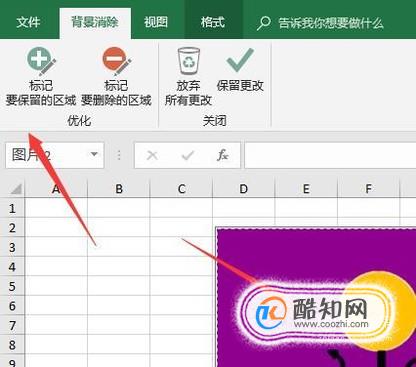The height and width of the screenshot is (367, 416).
Task: Open the 格式 ribbon tab
Action: [213, 22]
